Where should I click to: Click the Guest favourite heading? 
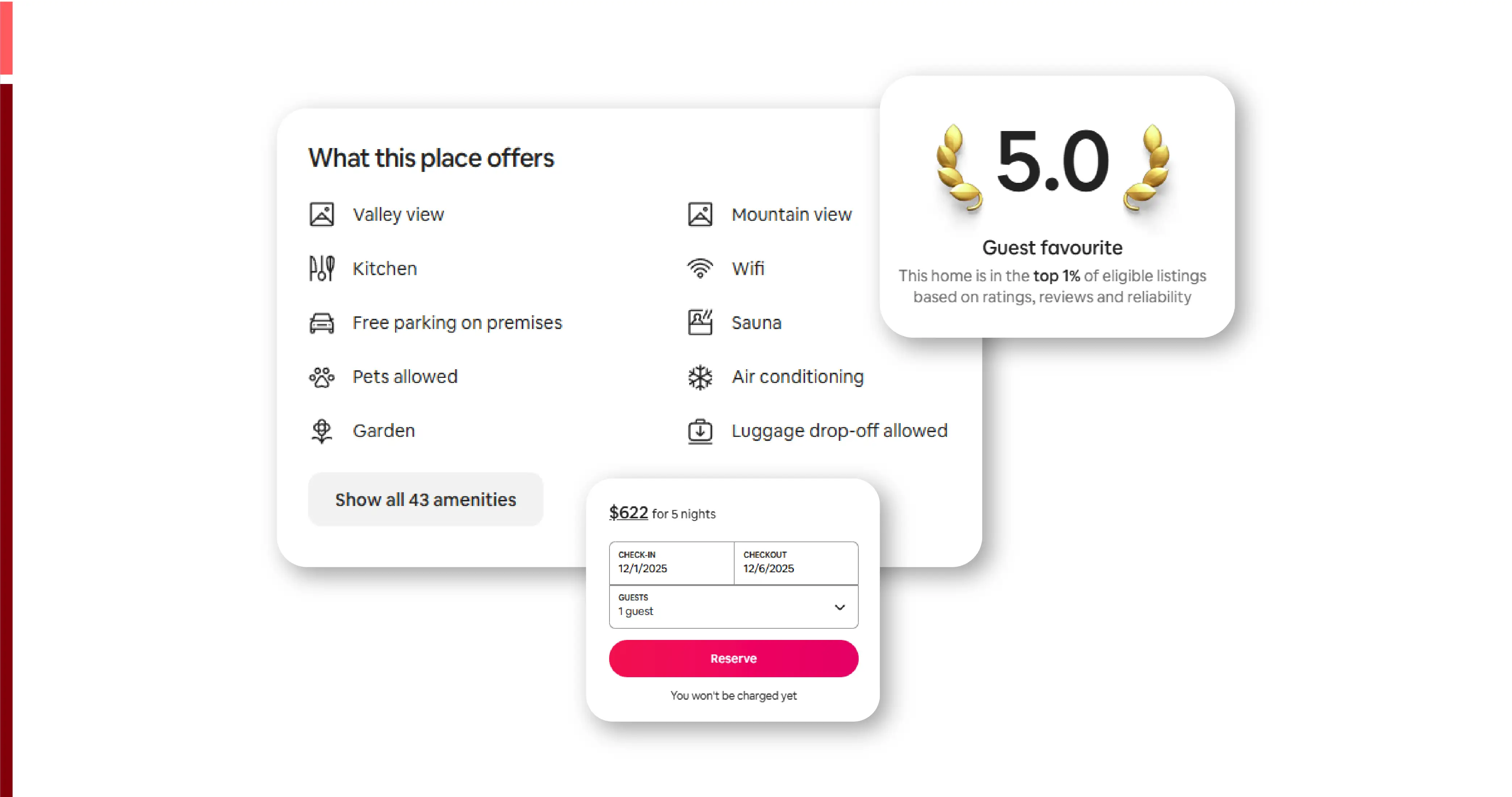coord(1052,248)
